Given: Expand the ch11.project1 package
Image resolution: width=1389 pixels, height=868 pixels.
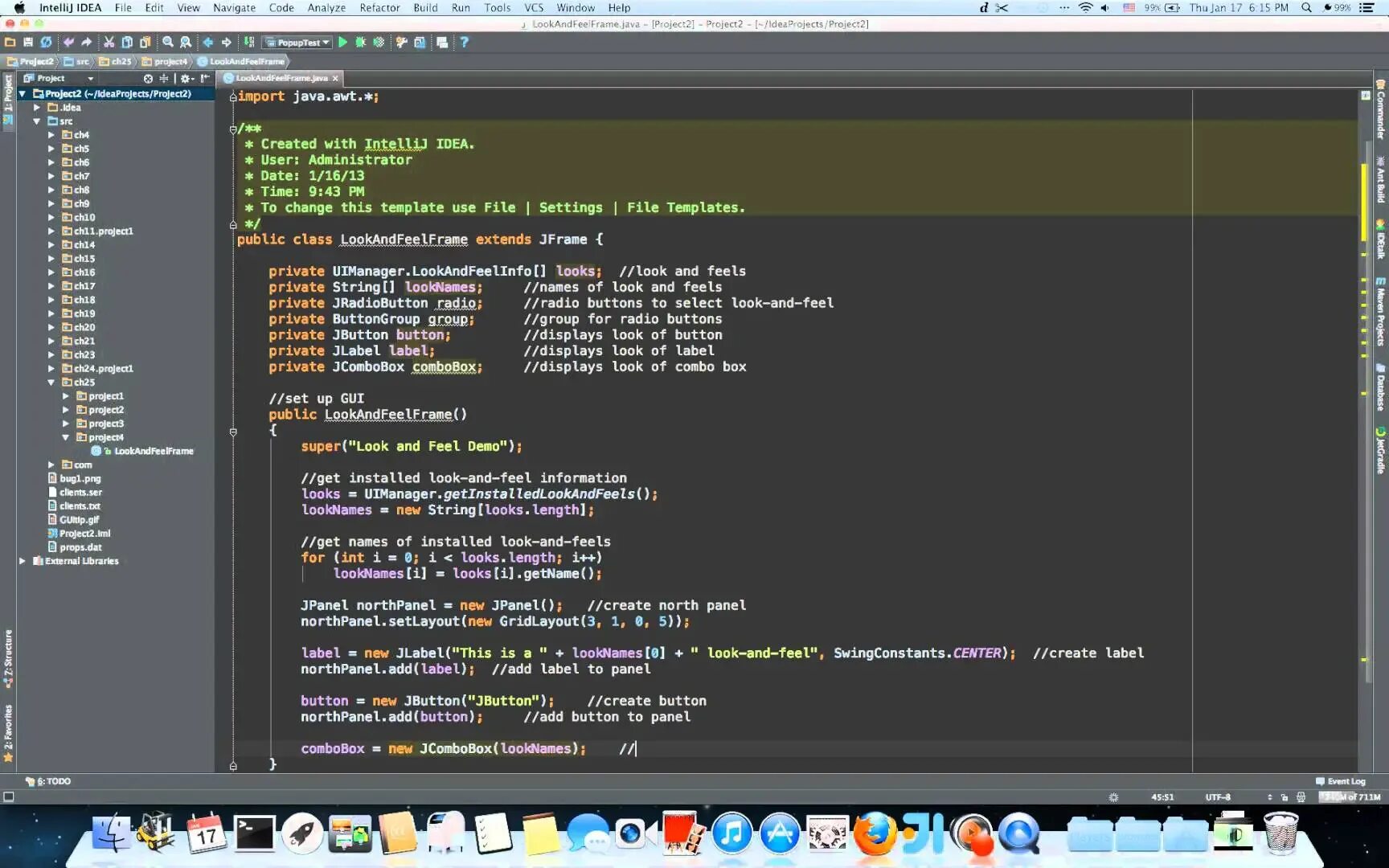Looking at the screenshot, I should click(51, 231).
